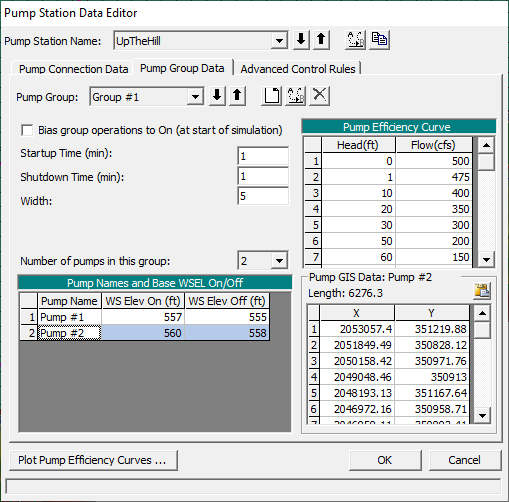Click WS Elev On value 560
The height and width of the screenshot is (502, 509).
click(x=143, y=333)
